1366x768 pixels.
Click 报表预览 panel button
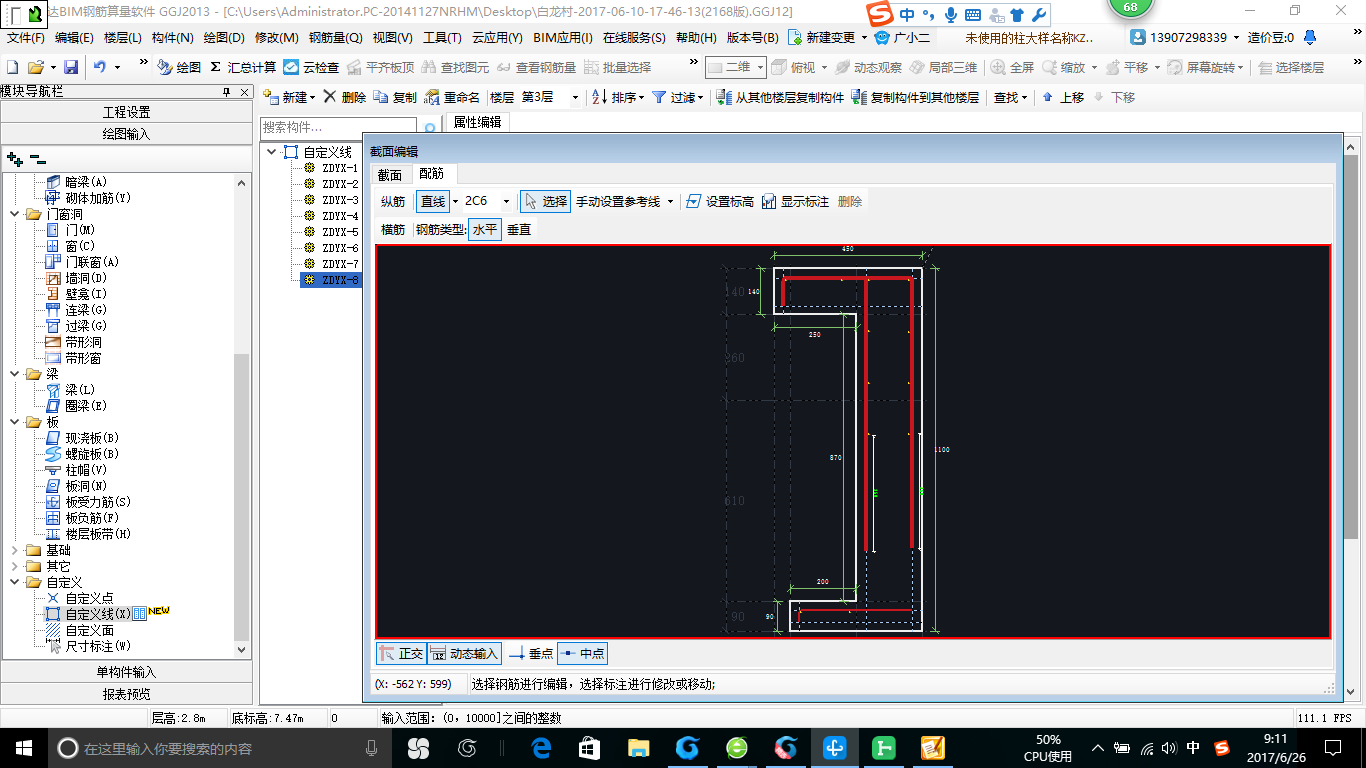click(127, 694)
